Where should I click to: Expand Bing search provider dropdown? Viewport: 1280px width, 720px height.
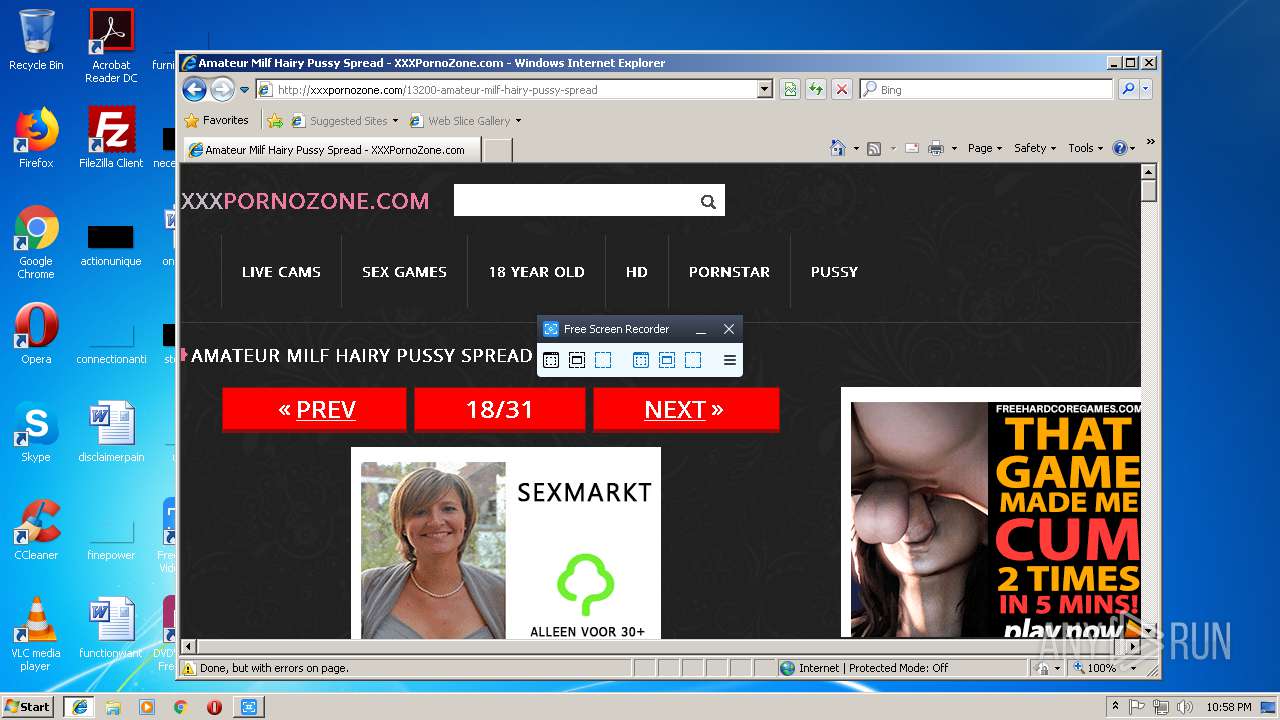point(1146,89)
